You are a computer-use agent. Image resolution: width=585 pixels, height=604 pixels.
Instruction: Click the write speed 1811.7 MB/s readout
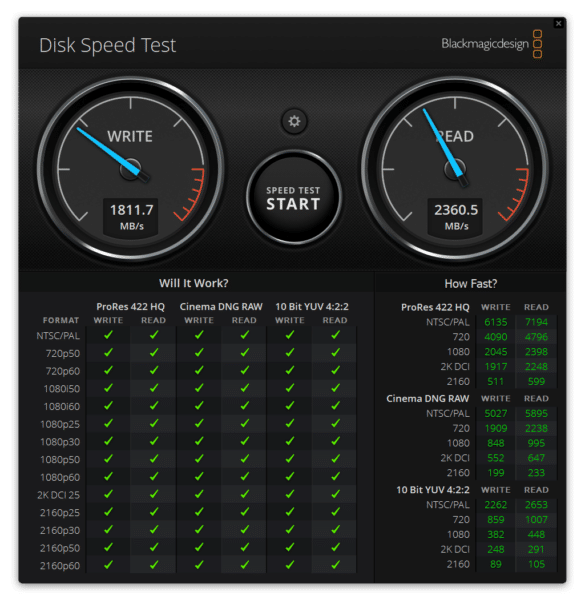click(131, 216)
